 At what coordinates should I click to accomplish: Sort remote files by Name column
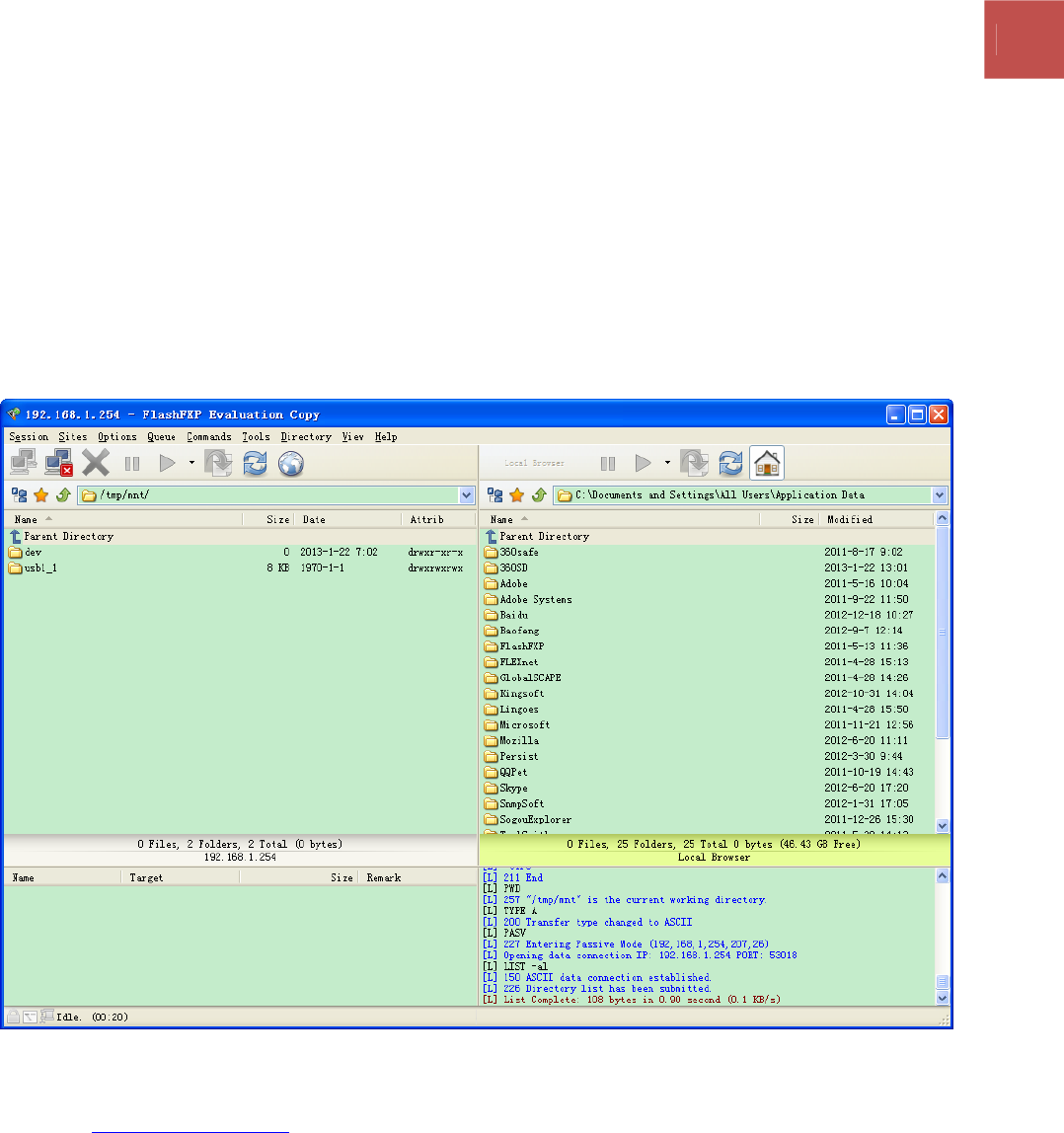click(x=124, y=519)
